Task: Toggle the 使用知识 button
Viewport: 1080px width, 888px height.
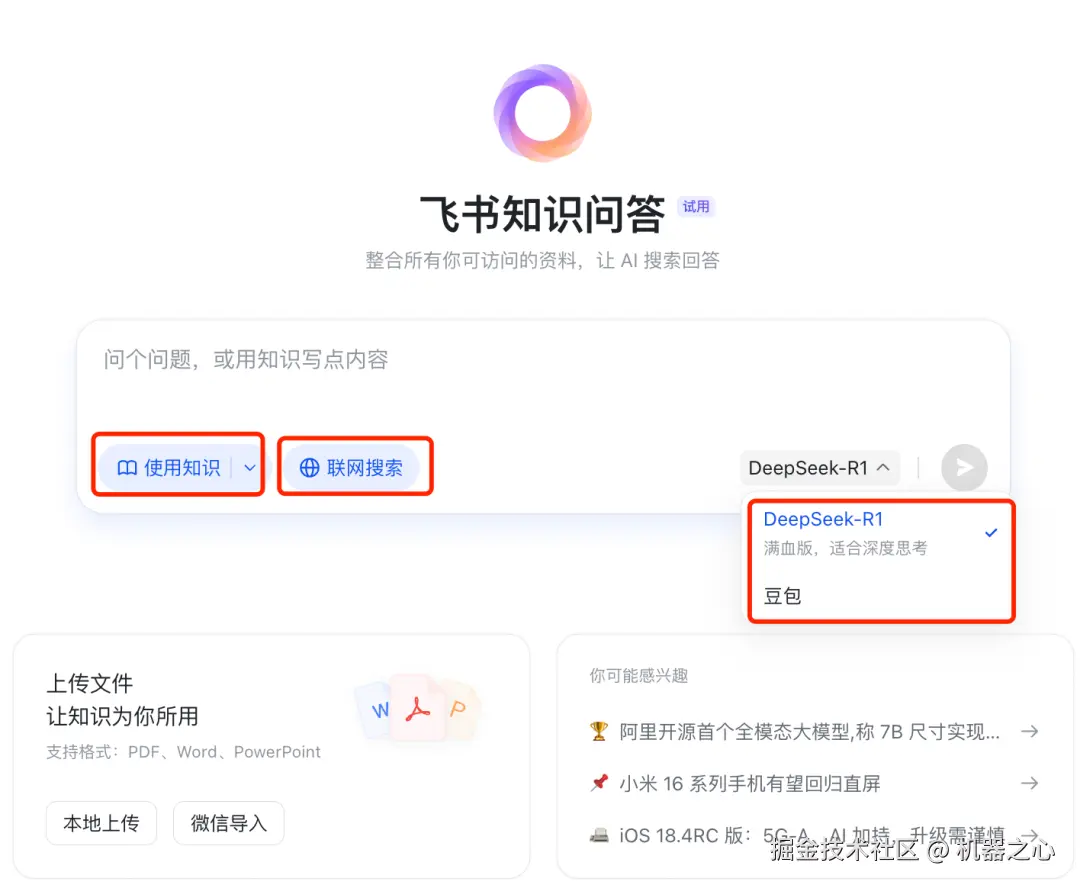Action: (168, 468)
